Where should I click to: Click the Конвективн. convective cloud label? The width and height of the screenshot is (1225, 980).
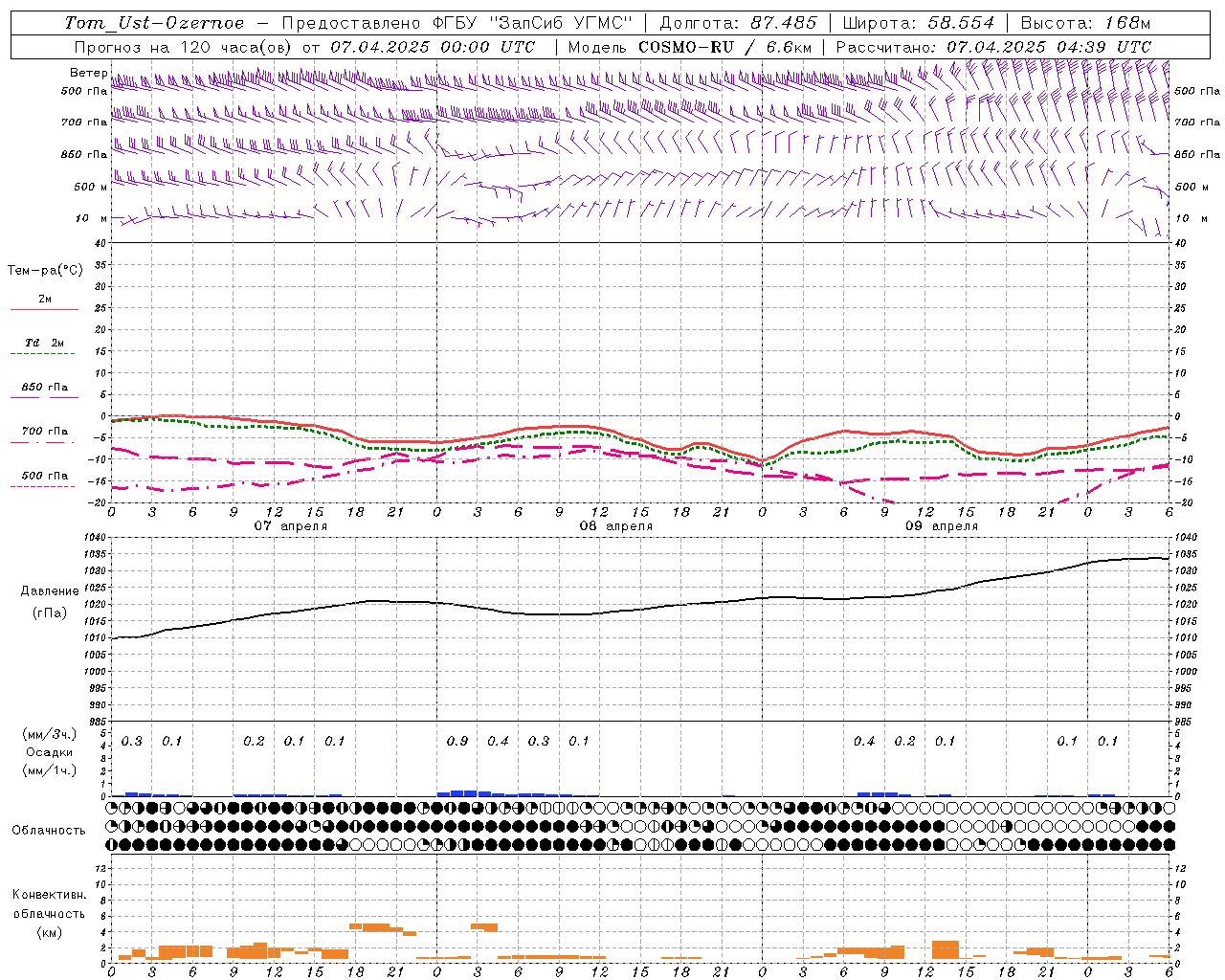click(x=49, y=895)
